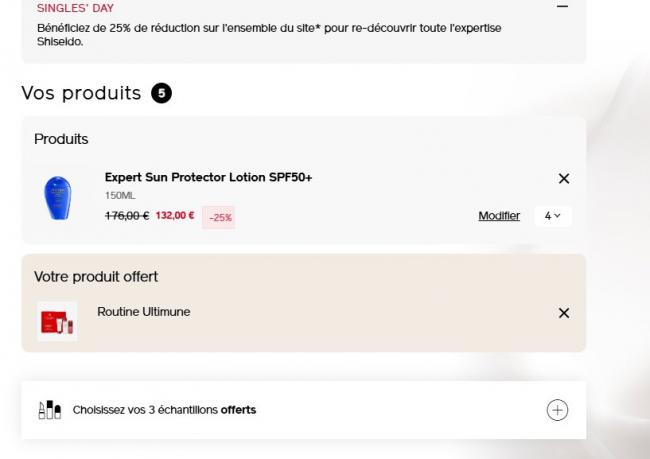Select the Routine Ultimune product name
This screenshot has width=650, height=459.
pyautogui.click(x=143, y=312)
